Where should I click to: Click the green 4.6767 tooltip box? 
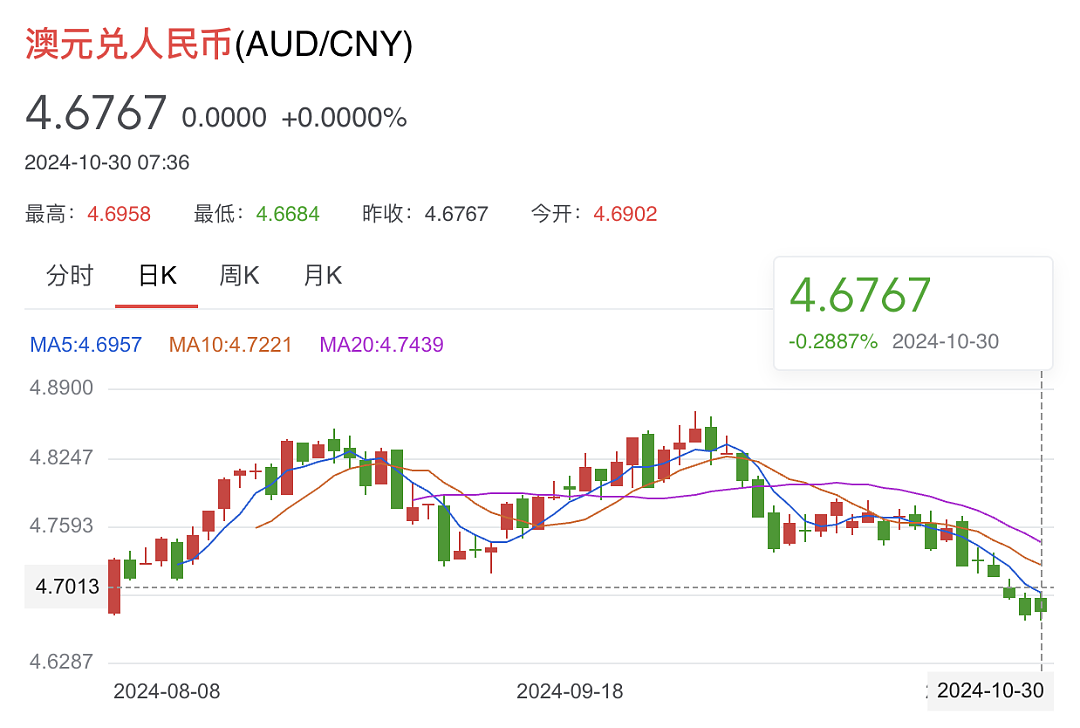pyautogui.click(x=912, y=313)
